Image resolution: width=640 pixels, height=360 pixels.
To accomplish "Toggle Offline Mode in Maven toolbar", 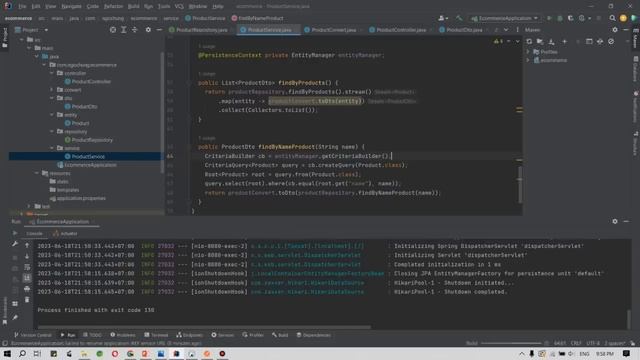I will click(600, 42).
